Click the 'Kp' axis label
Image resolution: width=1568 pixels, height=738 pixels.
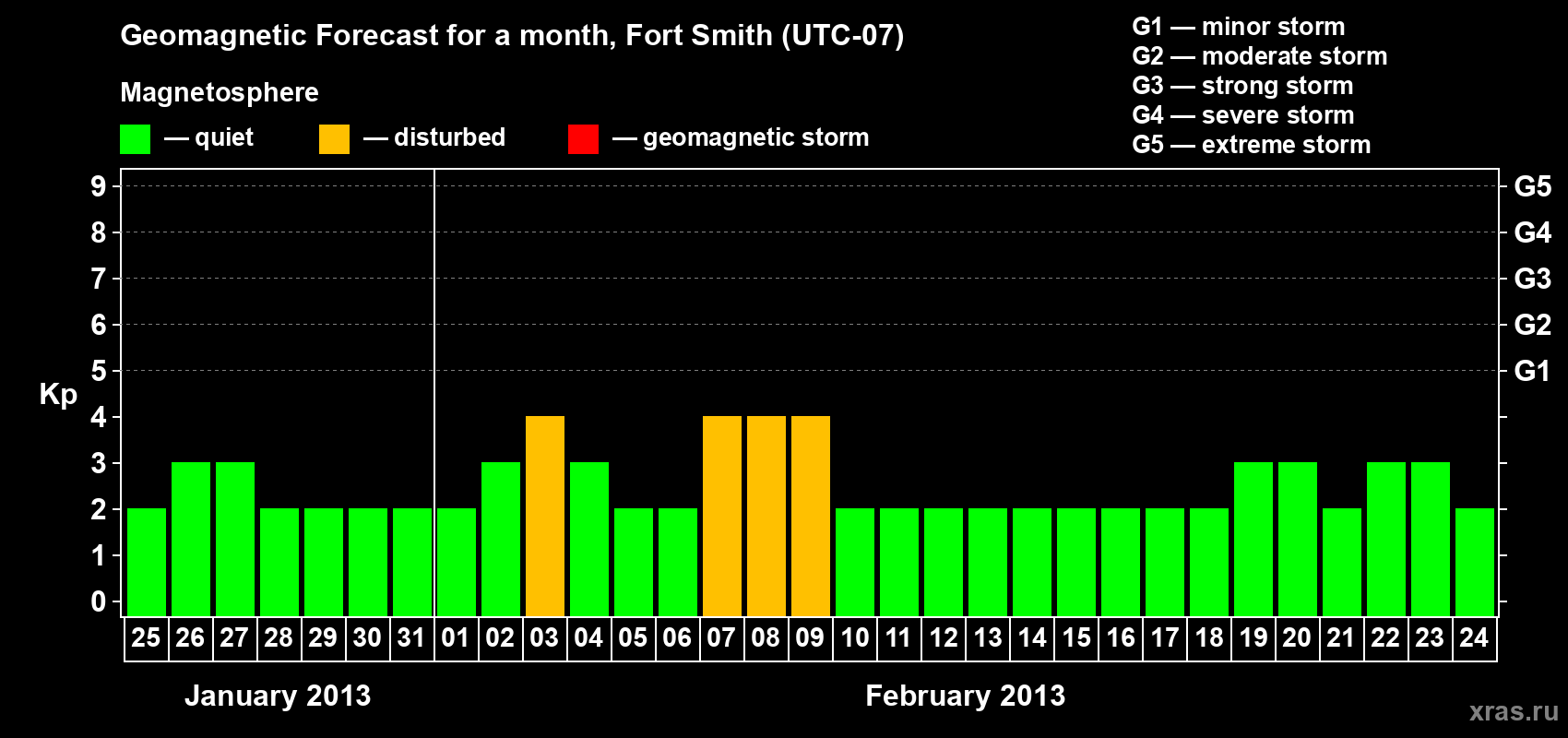click(58, 395)
